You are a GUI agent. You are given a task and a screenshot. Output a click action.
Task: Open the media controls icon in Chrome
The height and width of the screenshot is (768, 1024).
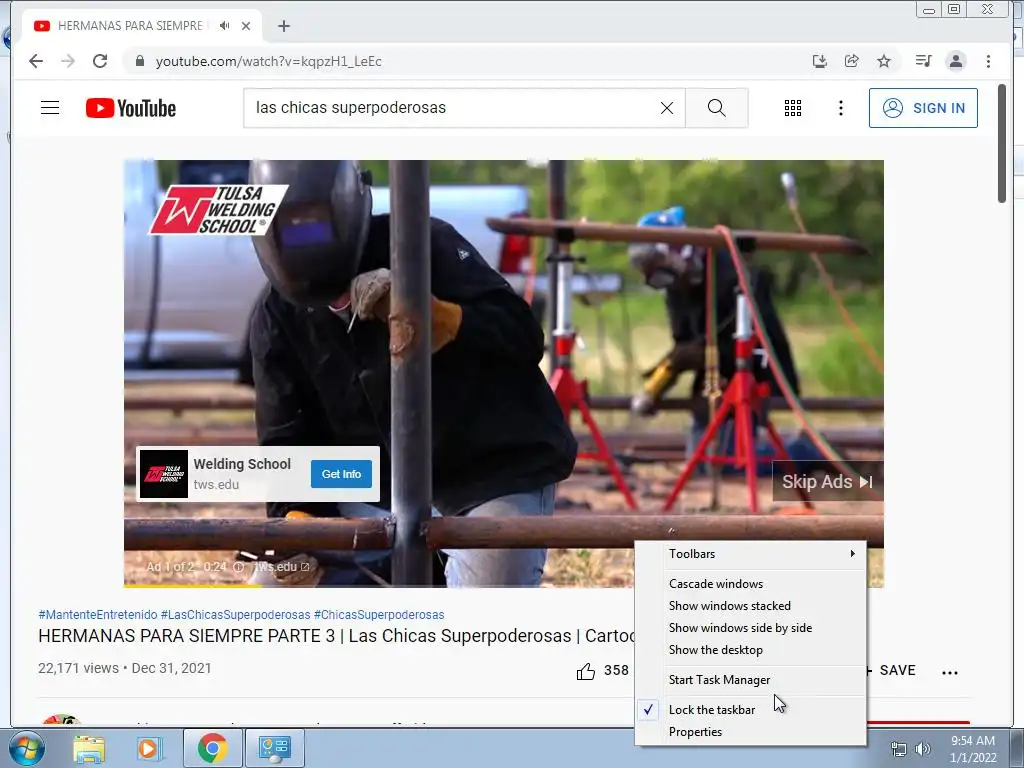pos(923,61)
